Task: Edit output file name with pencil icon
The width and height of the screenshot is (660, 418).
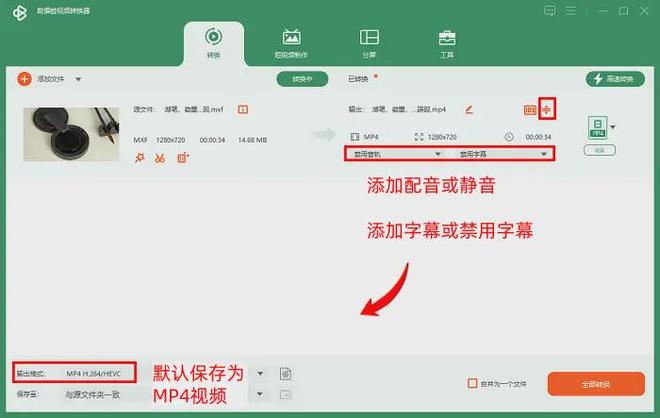Action: pos(469,109)
